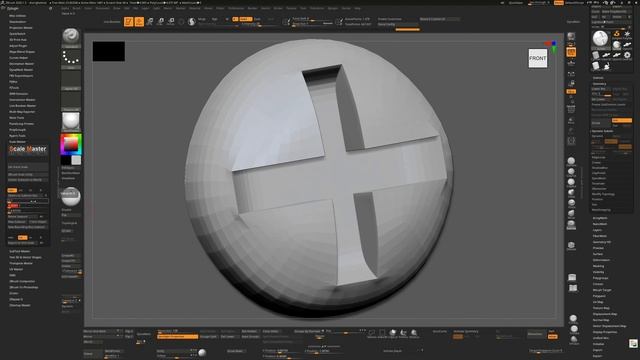Viewport: 640px width, 360px height.
Task: Select the orange SimpleBrush tool icon
Action: (x=617, y=35)
